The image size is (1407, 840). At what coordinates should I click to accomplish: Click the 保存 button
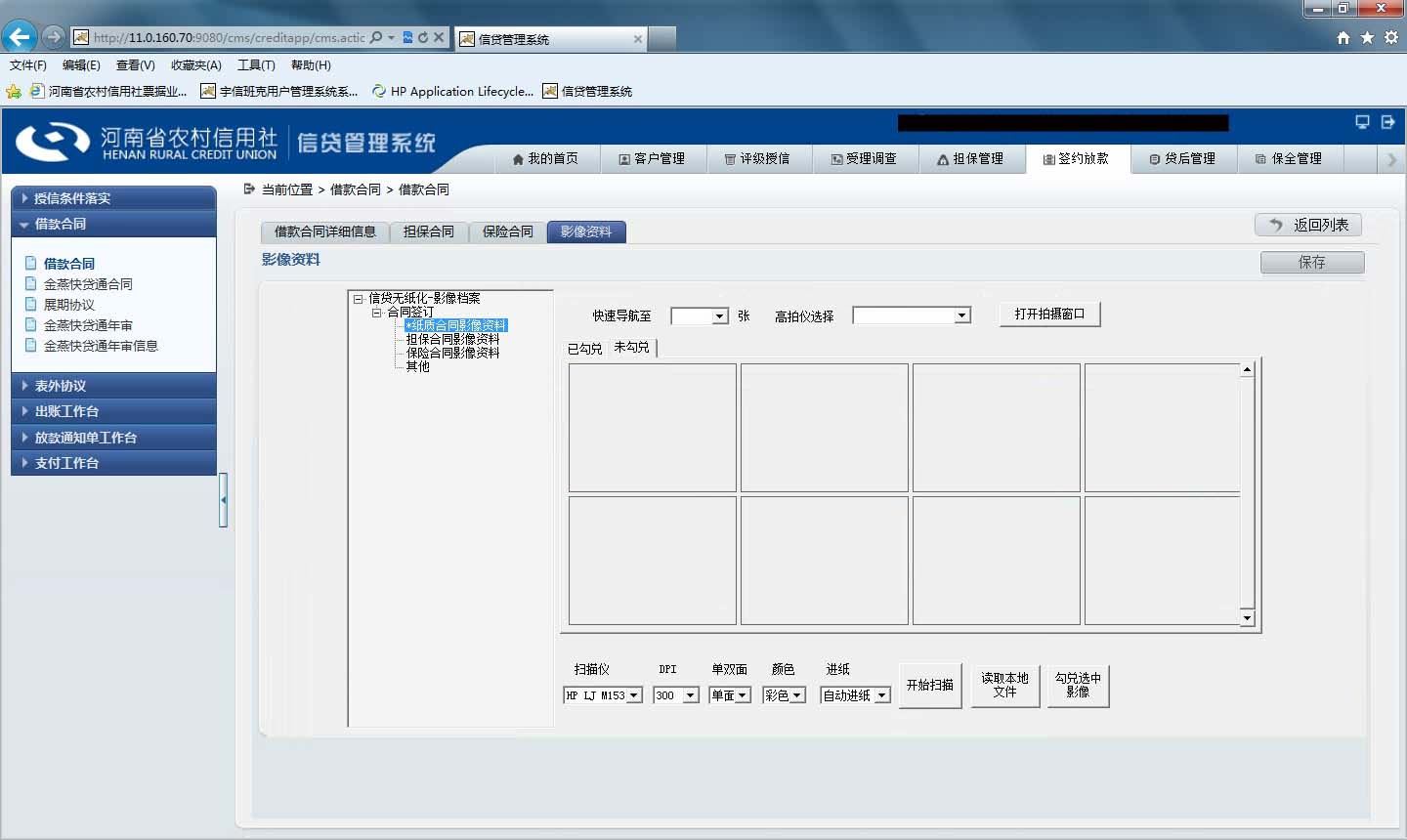pyautogui.click(x=1312, y=262)
